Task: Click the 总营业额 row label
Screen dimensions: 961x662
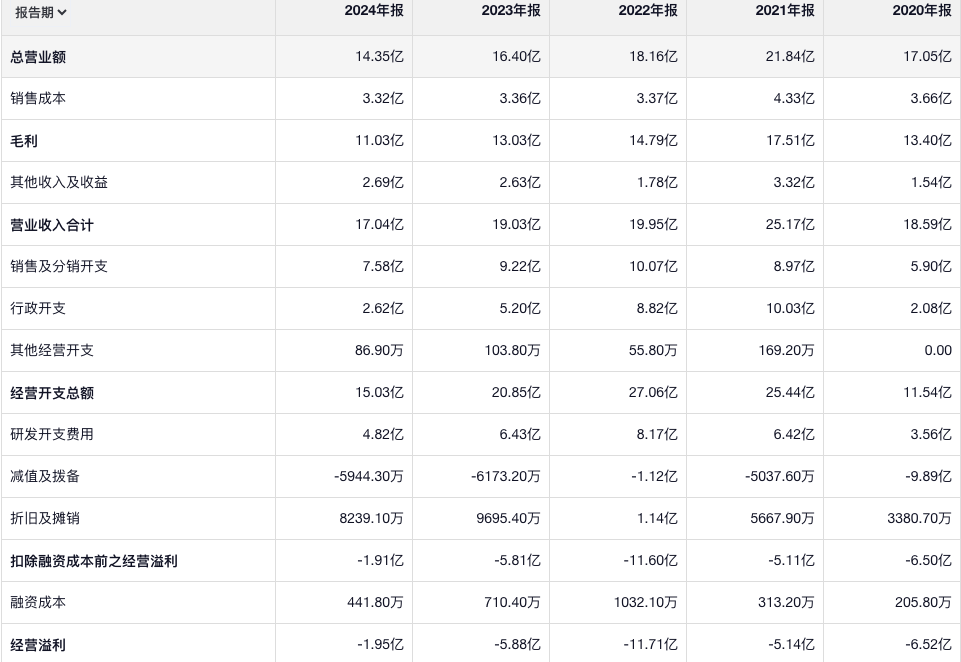Action: 38,57
